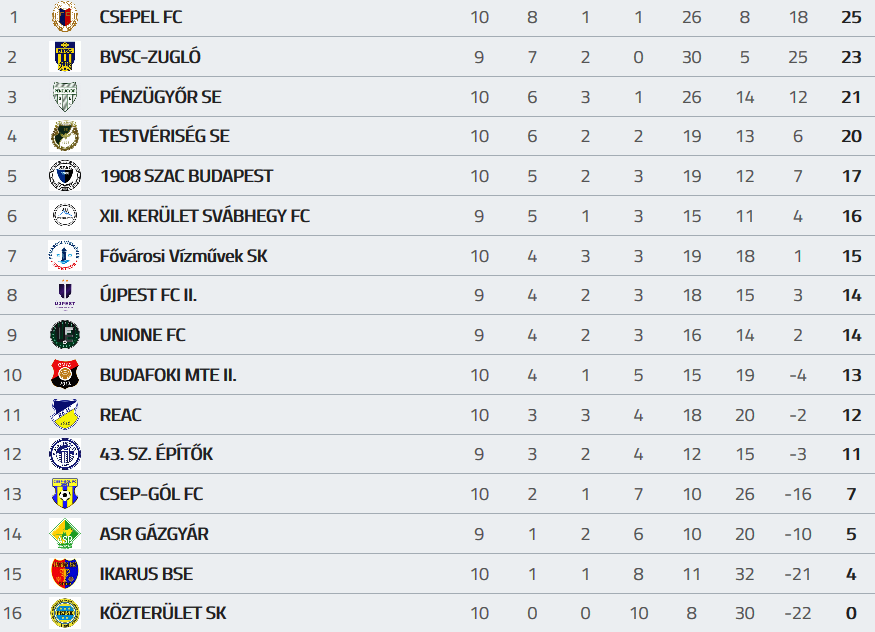Viewport: 875px width, 632px height.
Task: Click the Csepel FC team crest
Action: coord(65,17)
